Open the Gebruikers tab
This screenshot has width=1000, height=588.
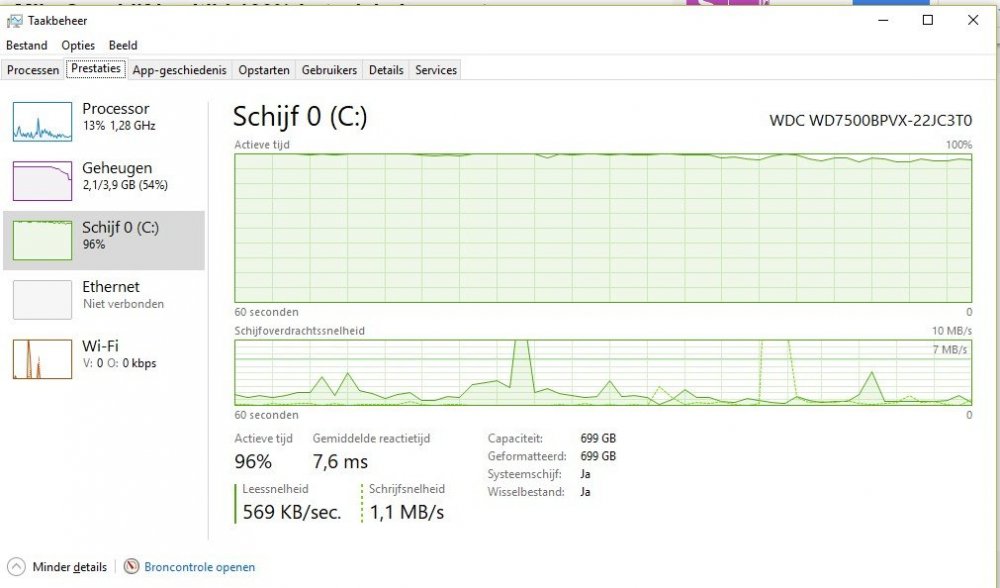point(329,70)
